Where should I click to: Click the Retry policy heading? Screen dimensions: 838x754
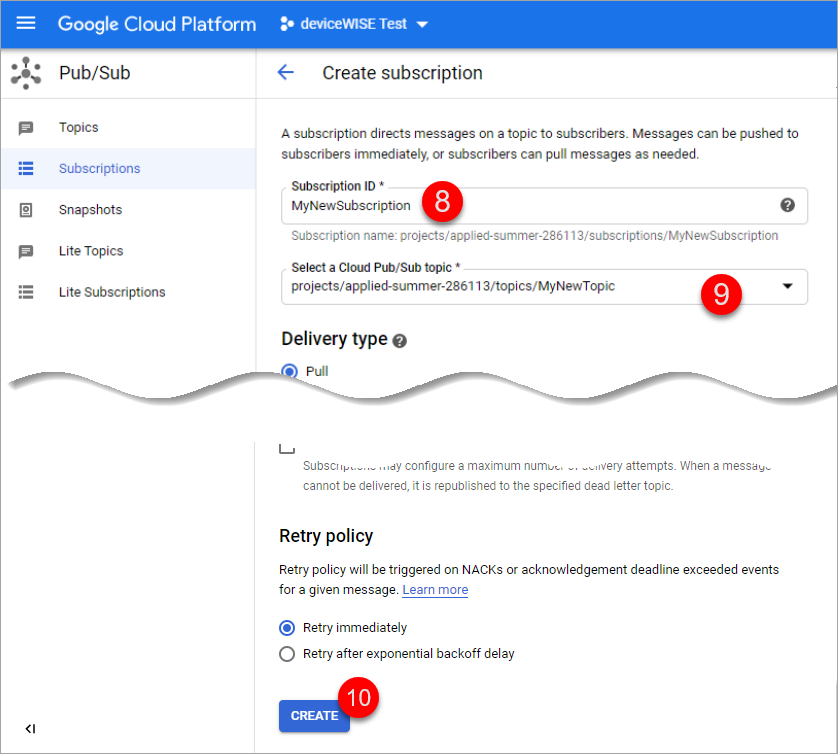326,535
